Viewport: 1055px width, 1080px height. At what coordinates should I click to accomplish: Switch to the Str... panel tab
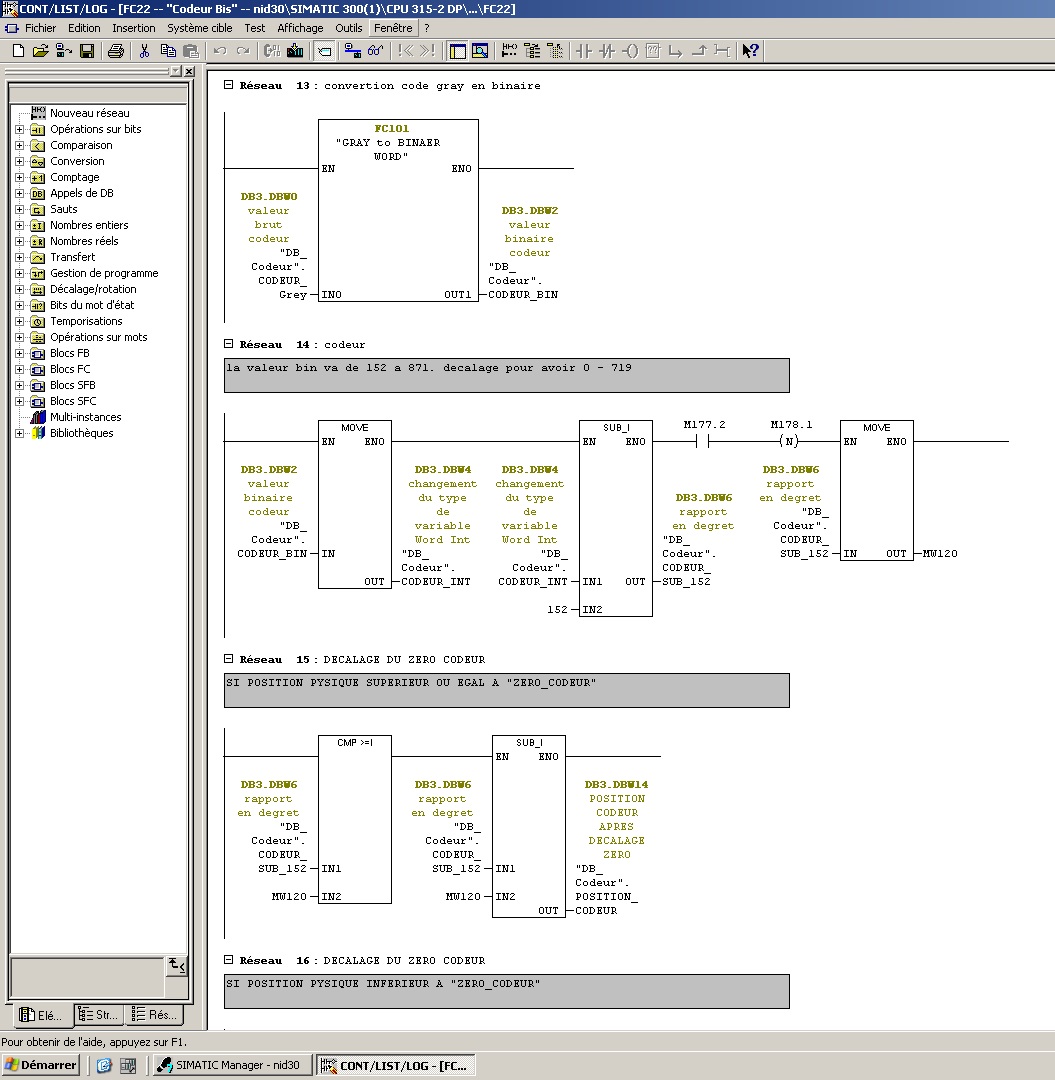click(x=98, y=1015)
